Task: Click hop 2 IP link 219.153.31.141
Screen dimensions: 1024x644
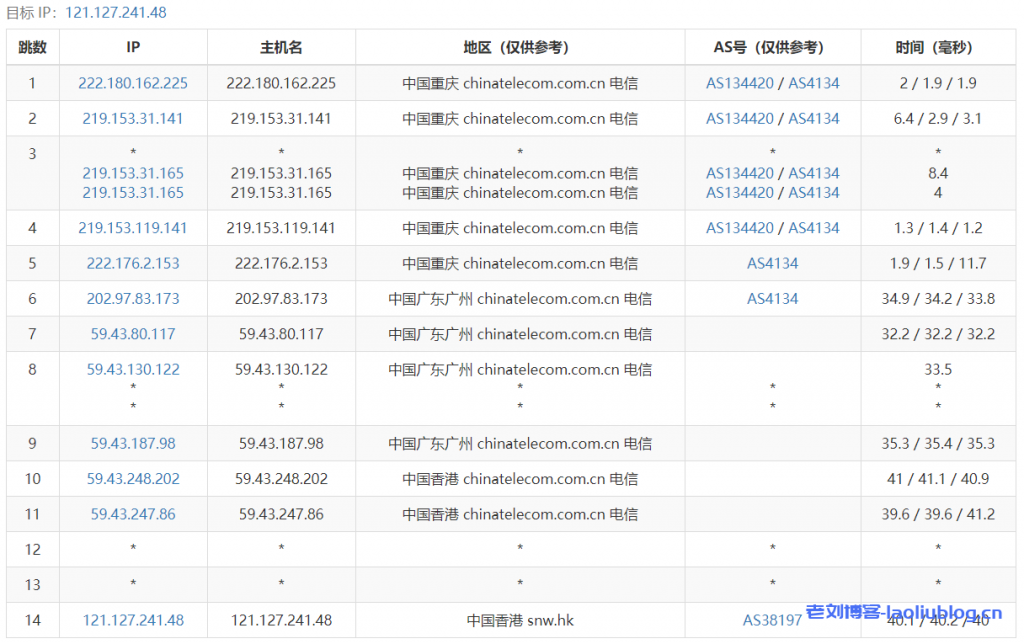Action: pyautogui.click(x=133, y=118)
